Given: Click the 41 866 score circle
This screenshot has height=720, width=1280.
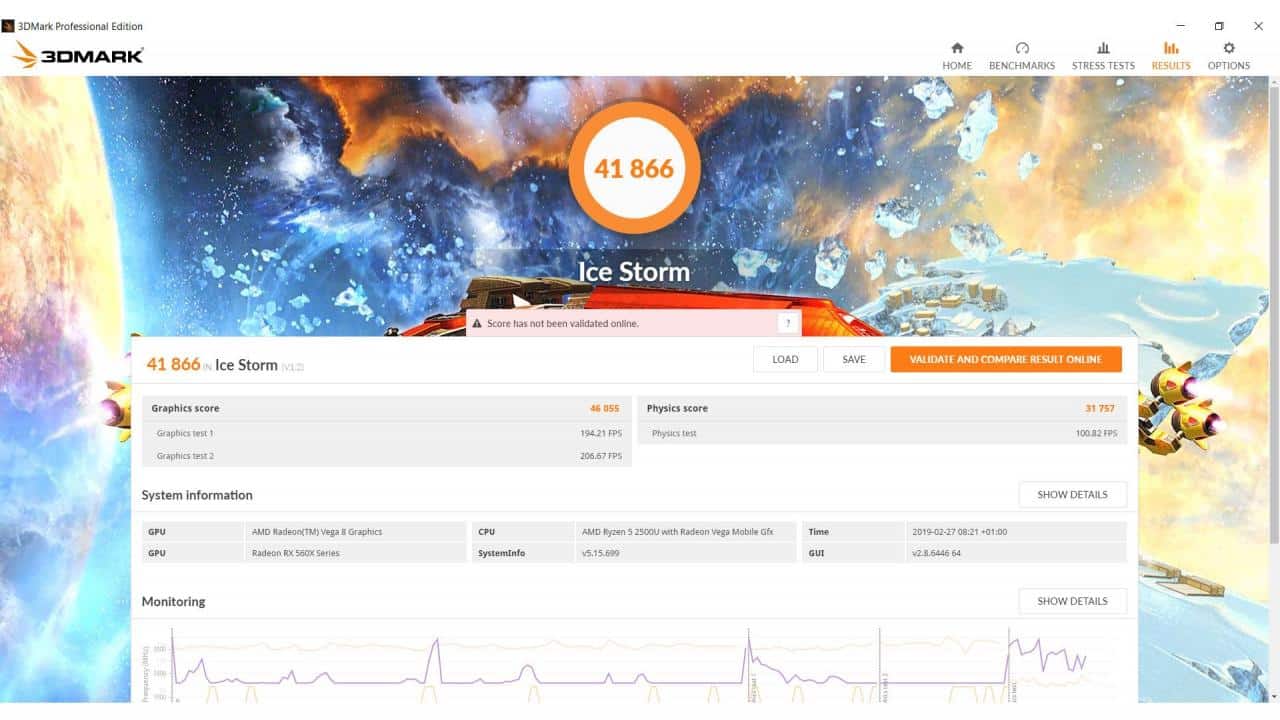Looking at the screenshot, I should coord(634,169).
